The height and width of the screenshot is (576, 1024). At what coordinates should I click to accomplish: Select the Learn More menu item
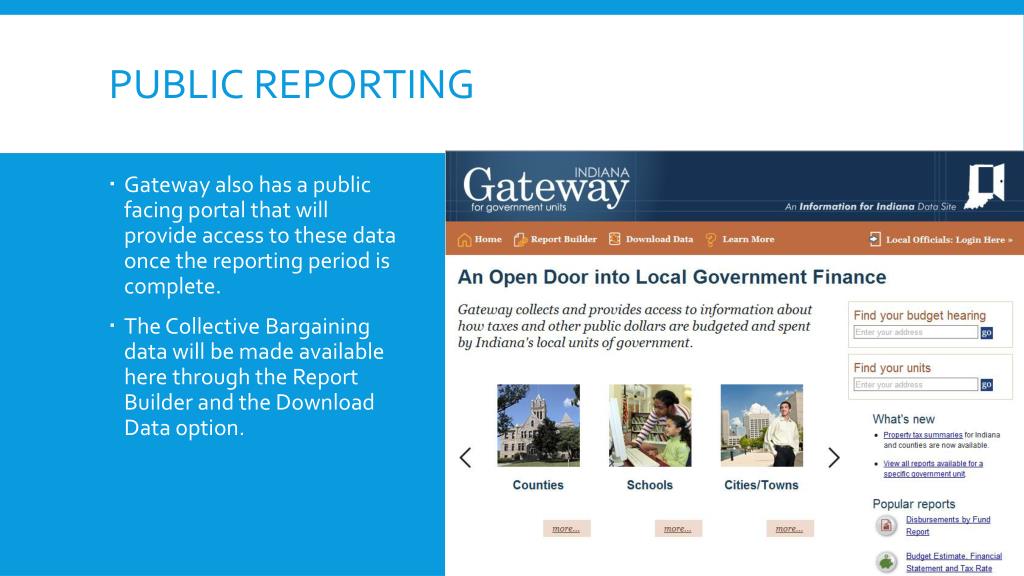[x=748, y=239]
